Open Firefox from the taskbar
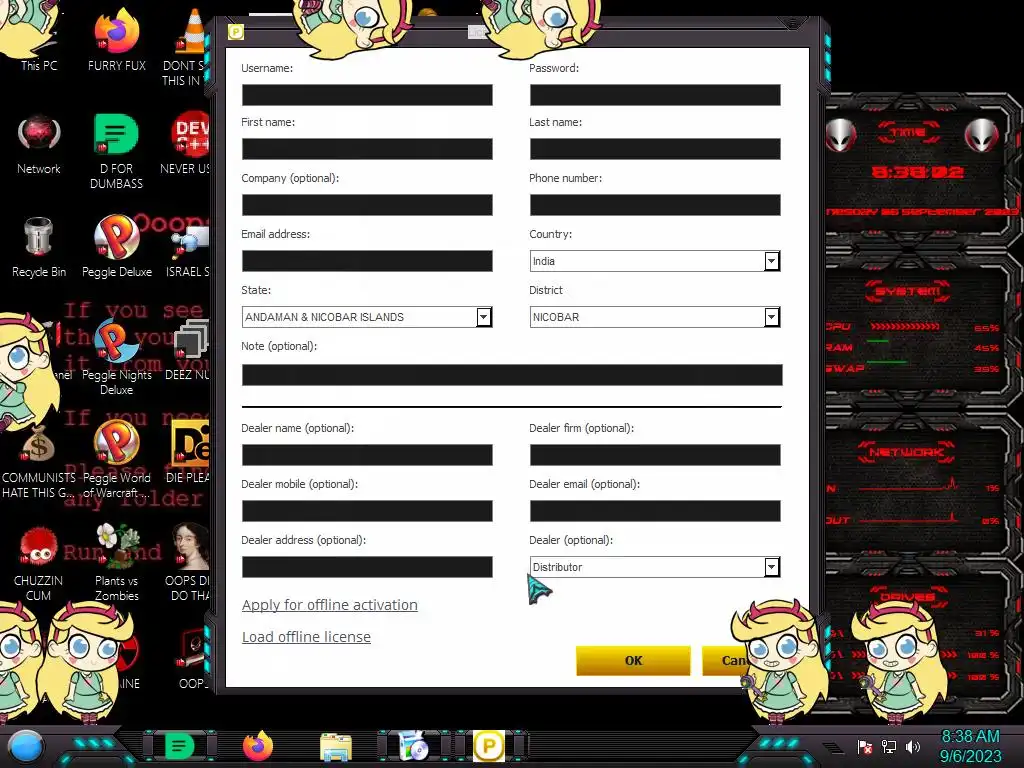The image size is (1024, 768). click(x=257, y=746)
